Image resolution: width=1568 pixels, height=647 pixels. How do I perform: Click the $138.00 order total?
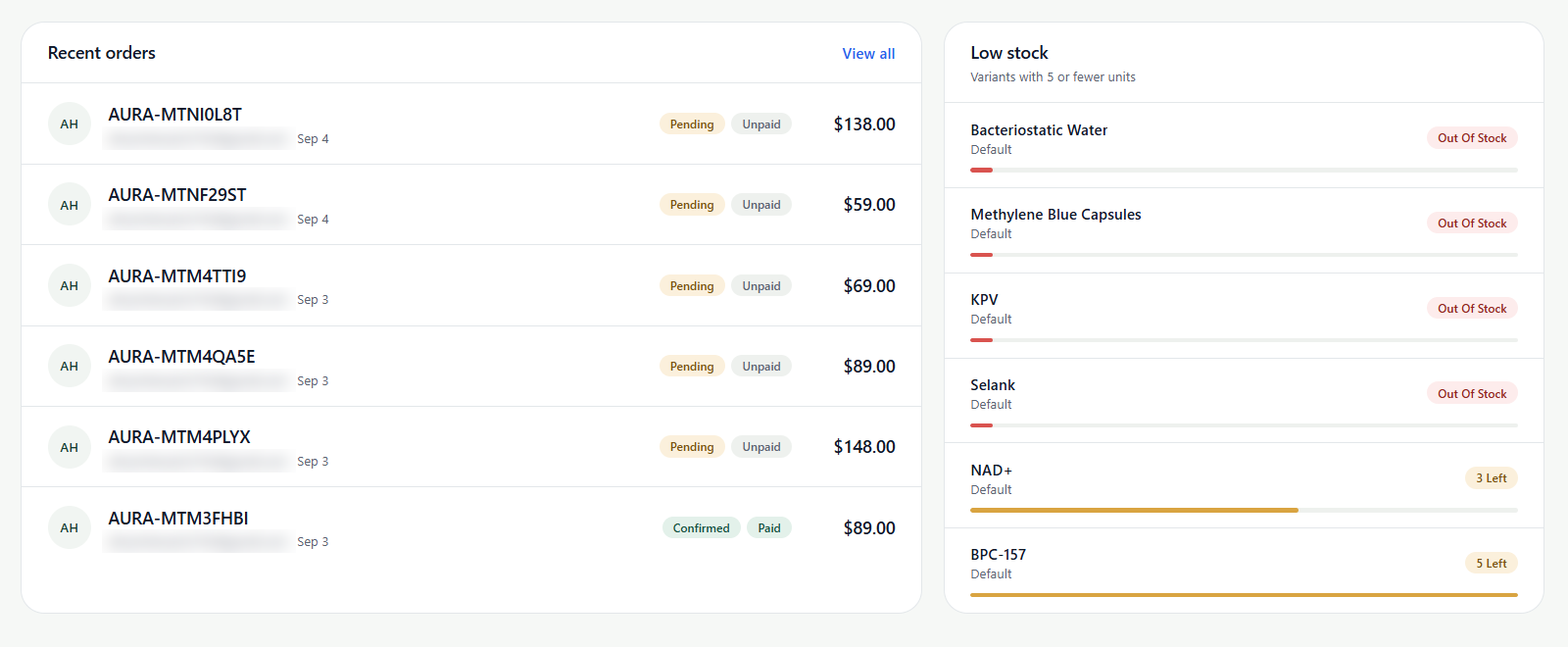[864, 124]
